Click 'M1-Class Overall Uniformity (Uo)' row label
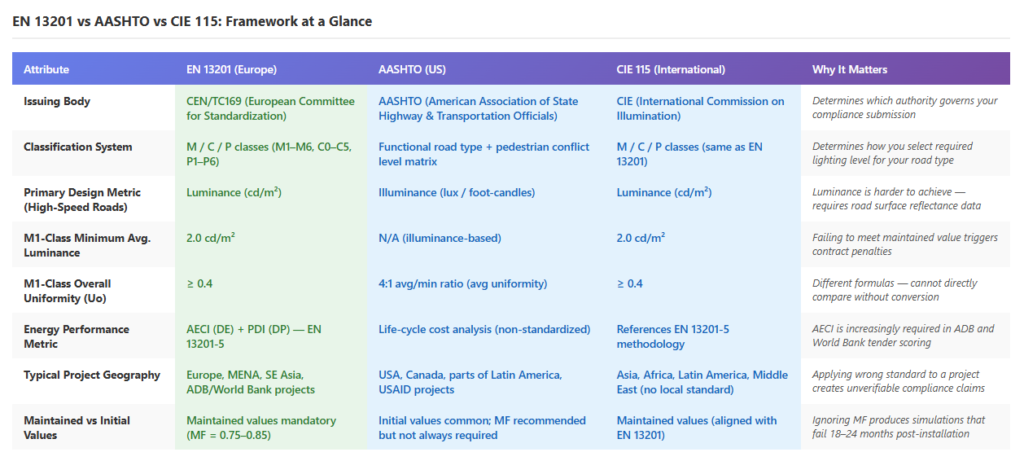Screen dimensions: 1024x461 68,291
